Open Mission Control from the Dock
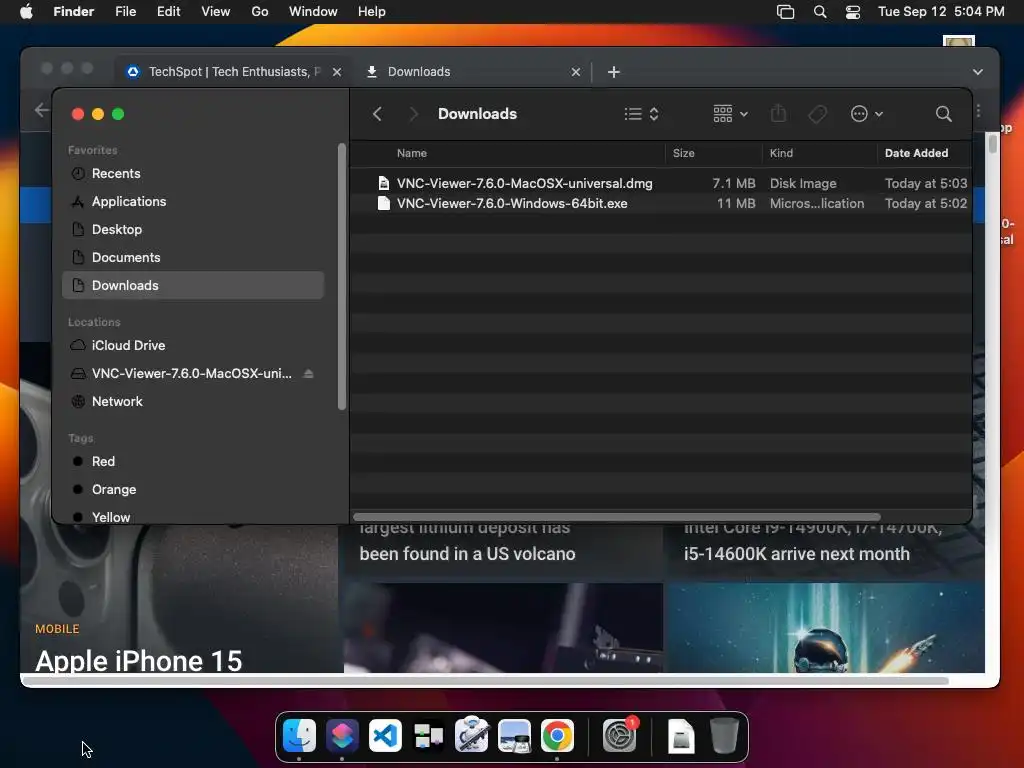Image resolution: width=1024 pixels, height=768 pixels. pos(428,735)
